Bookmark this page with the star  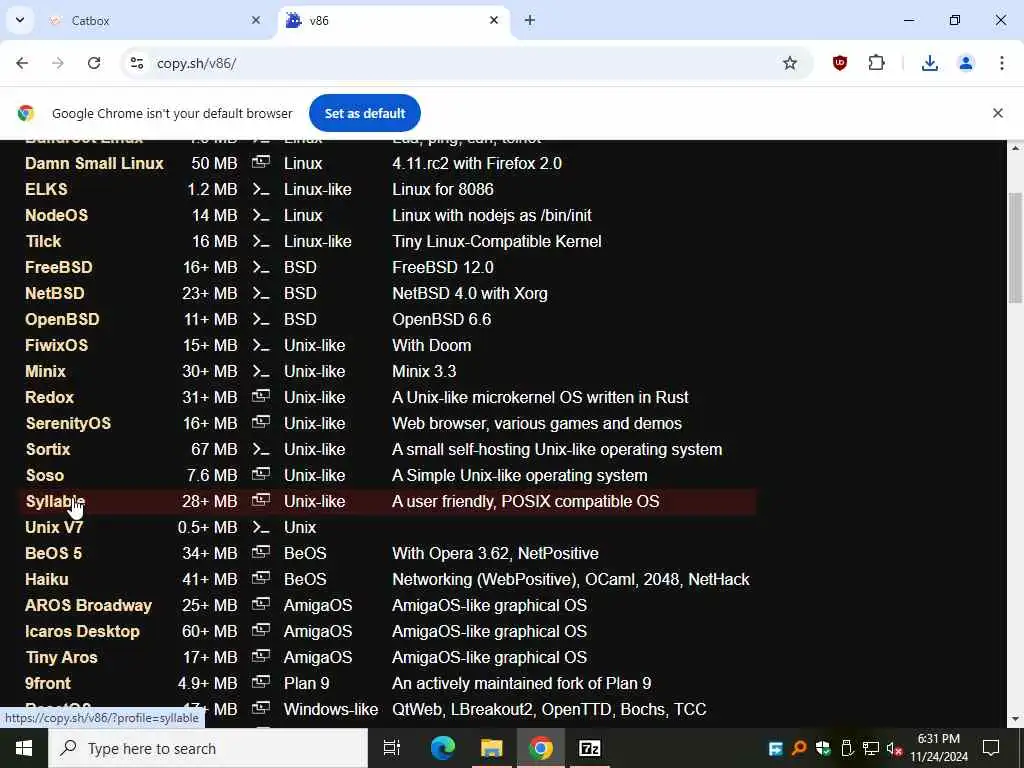(790, 63)
